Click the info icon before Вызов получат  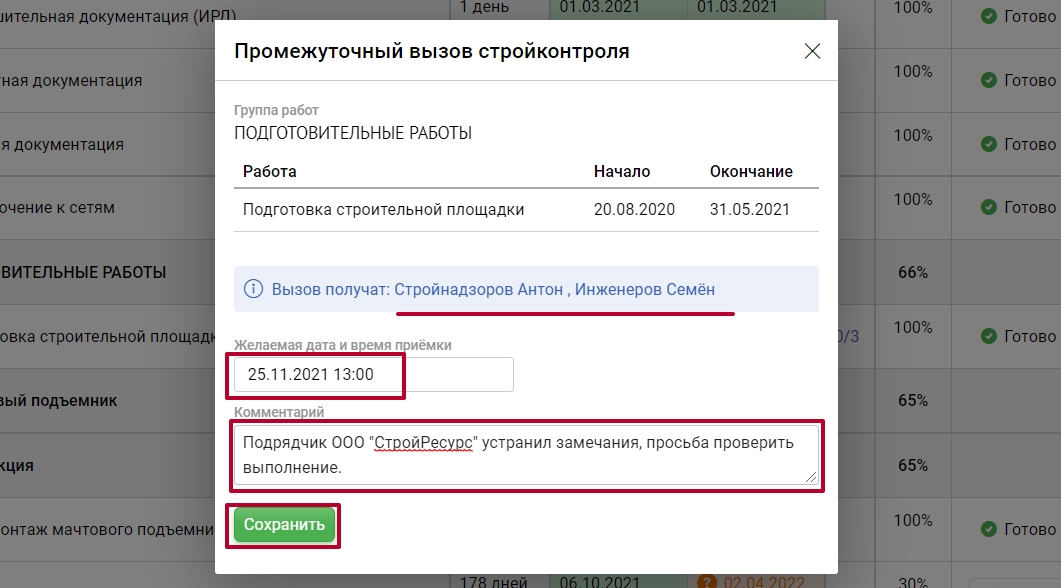[254, 290]
